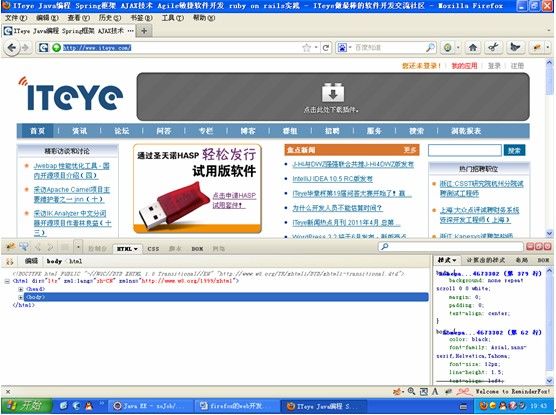Click the plugin download icon in the banner
556x415 pixels.
click(333, 92)
